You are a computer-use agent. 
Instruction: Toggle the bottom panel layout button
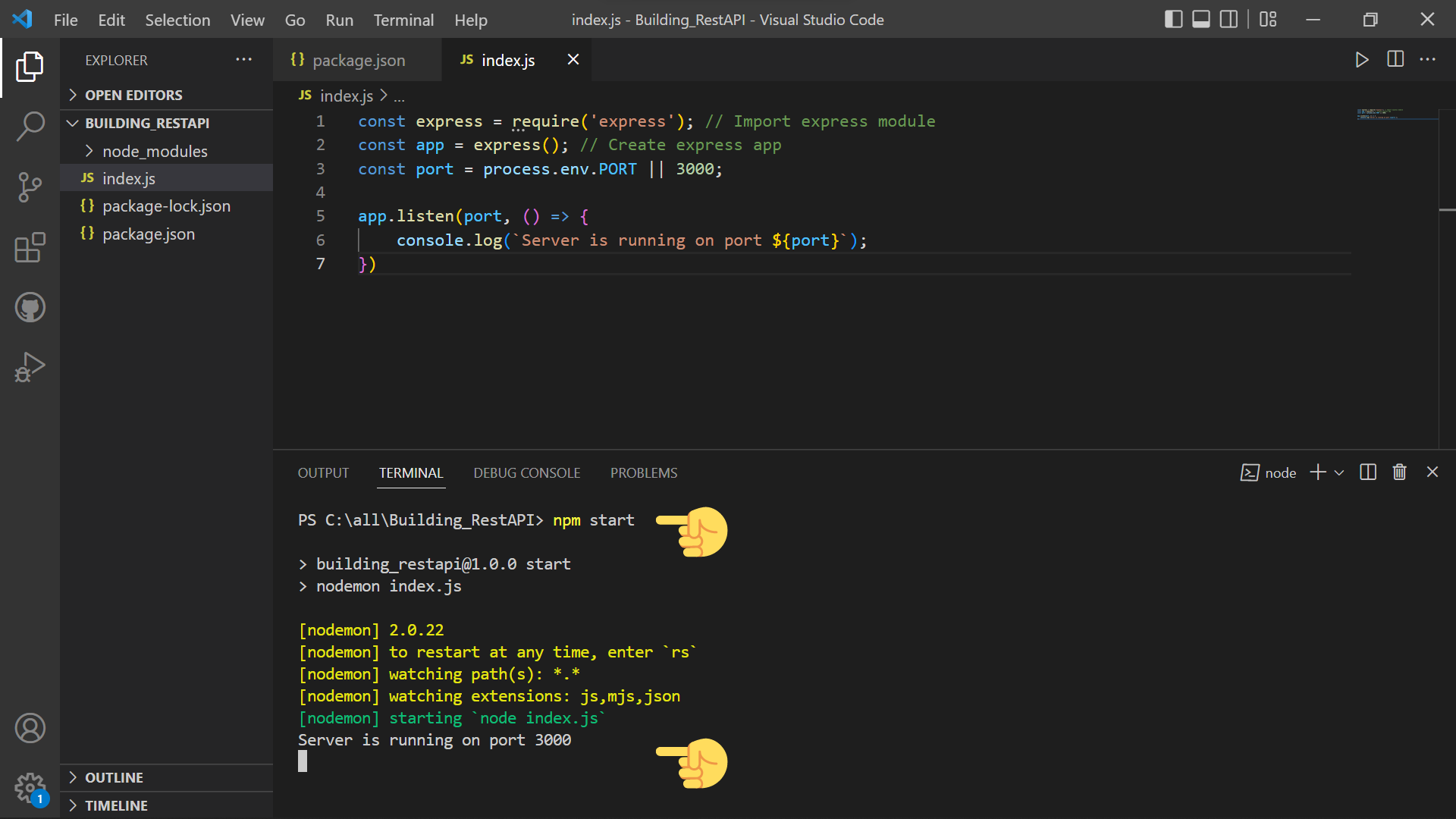1201,20
